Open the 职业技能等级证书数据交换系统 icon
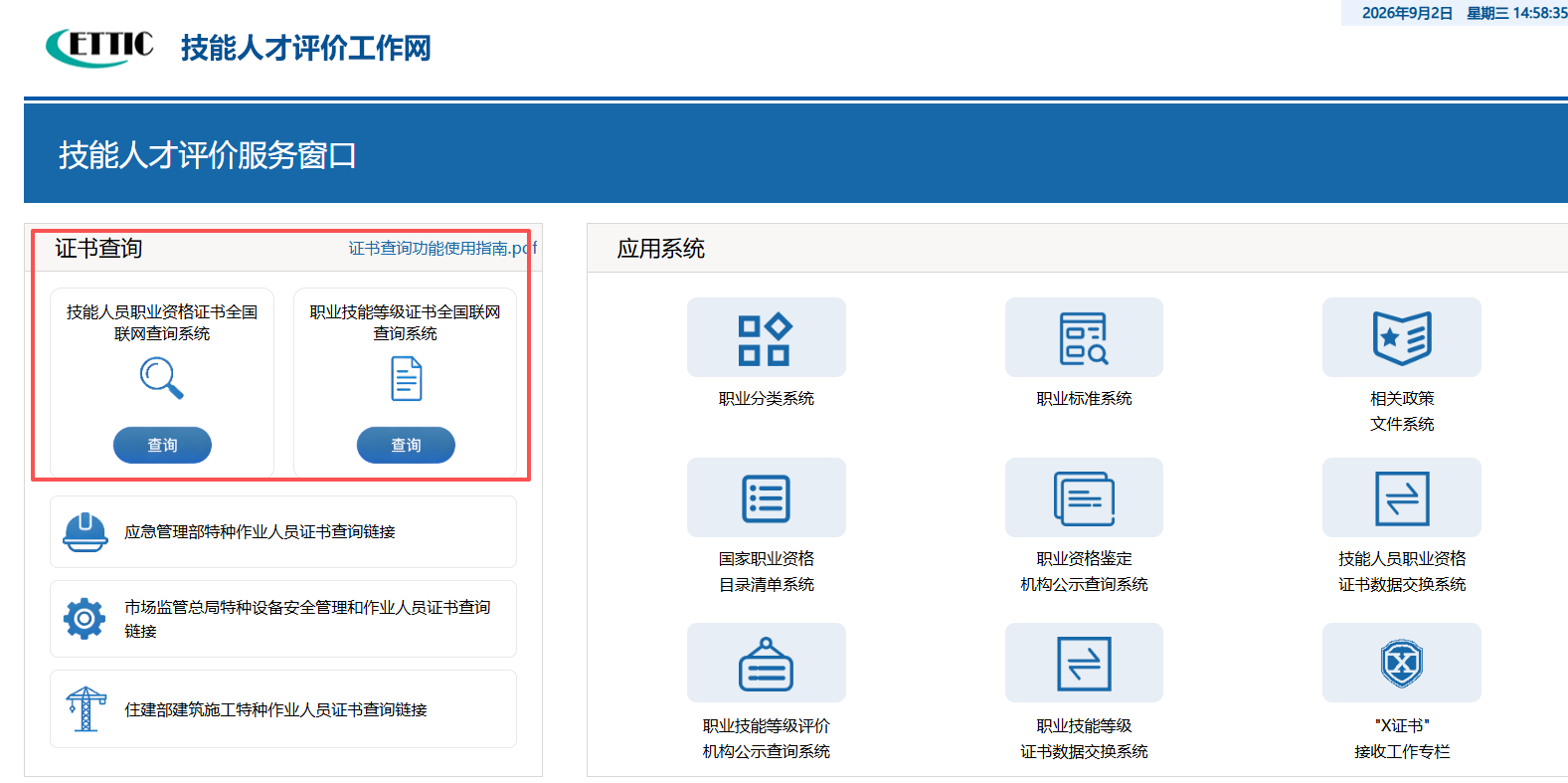 pyautogui.click(x=1084, y=664)
